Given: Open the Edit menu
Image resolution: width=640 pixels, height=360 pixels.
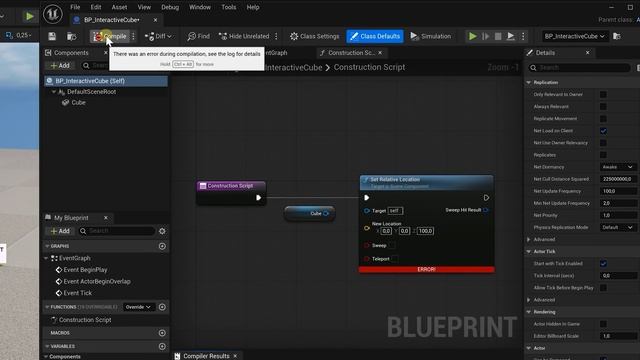Looking at the screenshot, I should click(x=96, y=7).
